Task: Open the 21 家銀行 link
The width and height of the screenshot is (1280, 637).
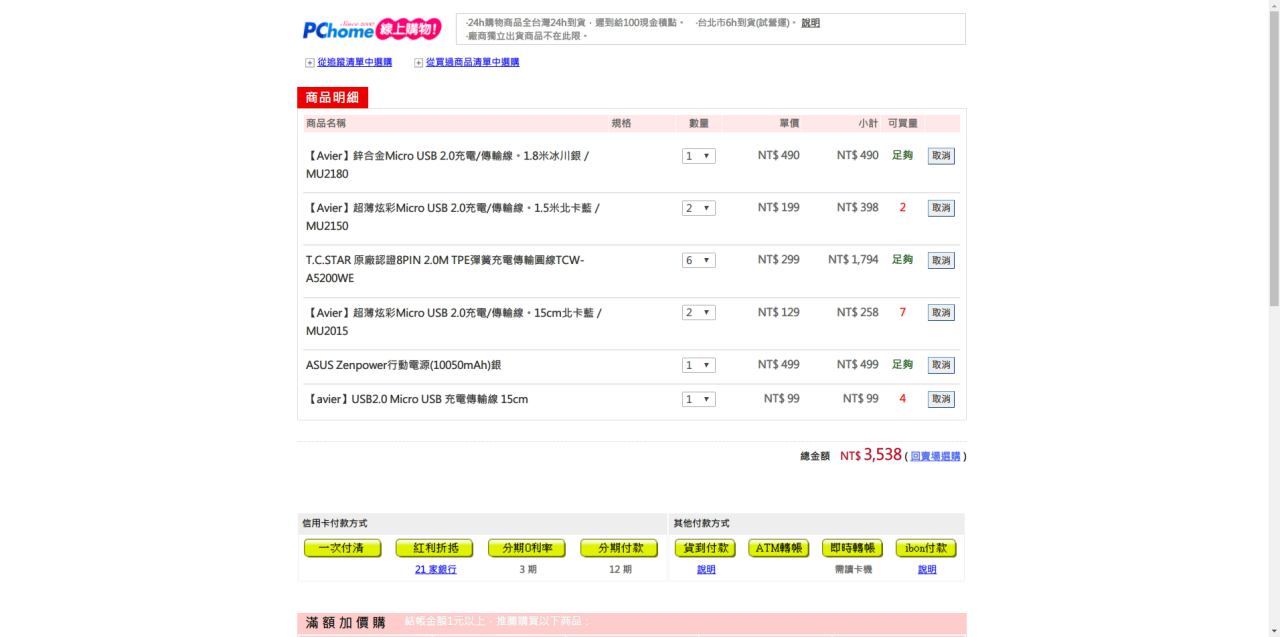Action: 435,570
